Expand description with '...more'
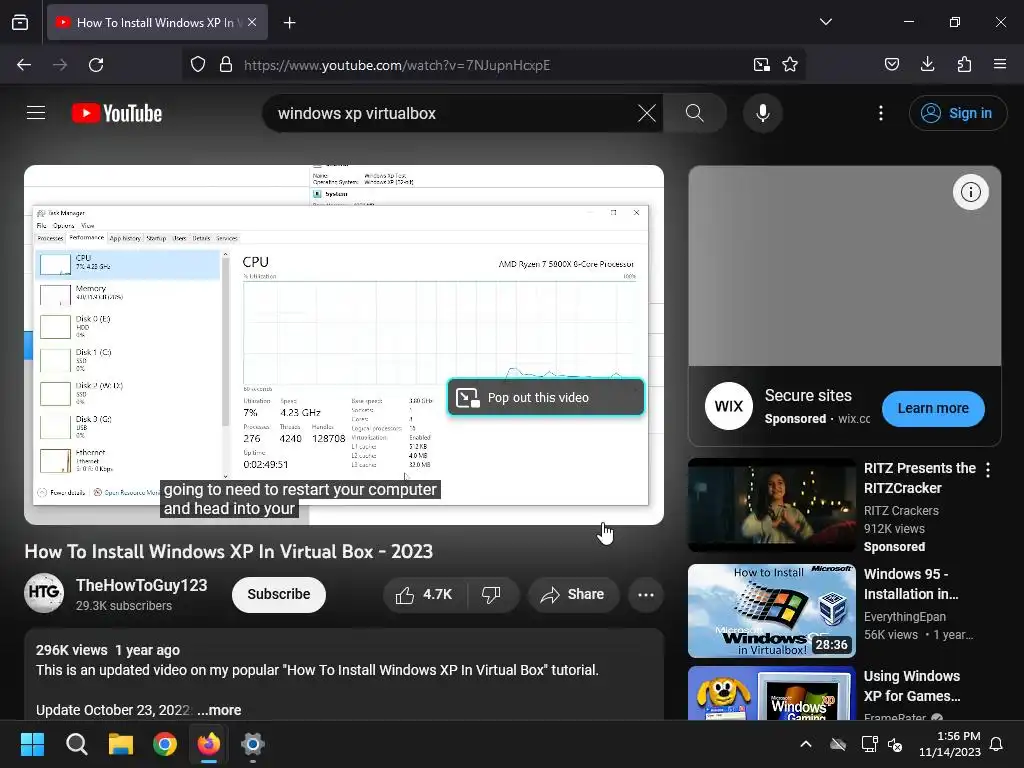The width and height of the screenshot is (1024, 768). coord(219,710)
